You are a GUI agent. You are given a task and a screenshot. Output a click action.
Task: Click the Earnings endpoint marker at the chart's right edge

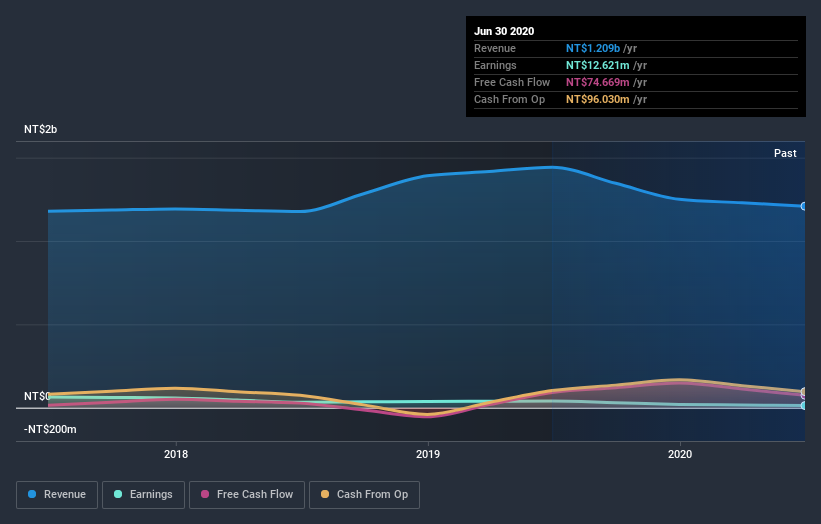[804, 405]
